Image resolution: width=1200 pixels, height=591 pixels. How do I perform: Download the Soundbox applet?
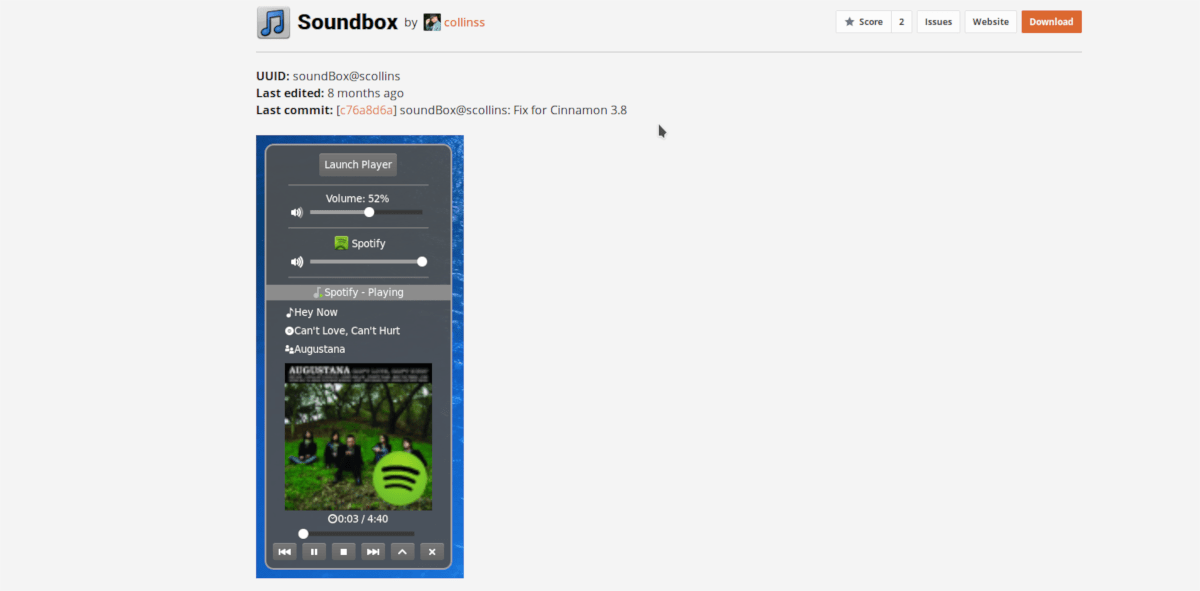click(x=1051, y=22)
